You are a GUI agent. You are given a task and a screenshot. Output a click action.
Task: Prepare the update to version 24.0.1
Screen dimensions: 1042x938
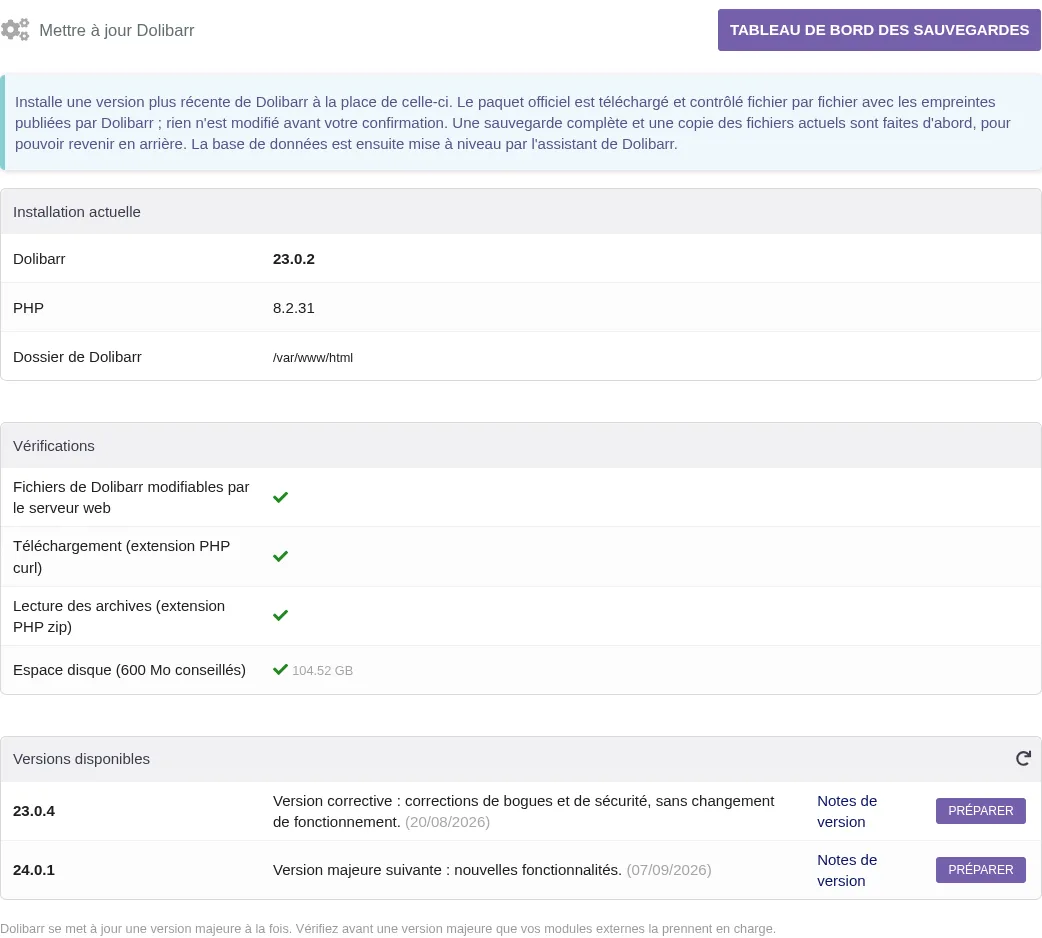(x=980, y=870)
